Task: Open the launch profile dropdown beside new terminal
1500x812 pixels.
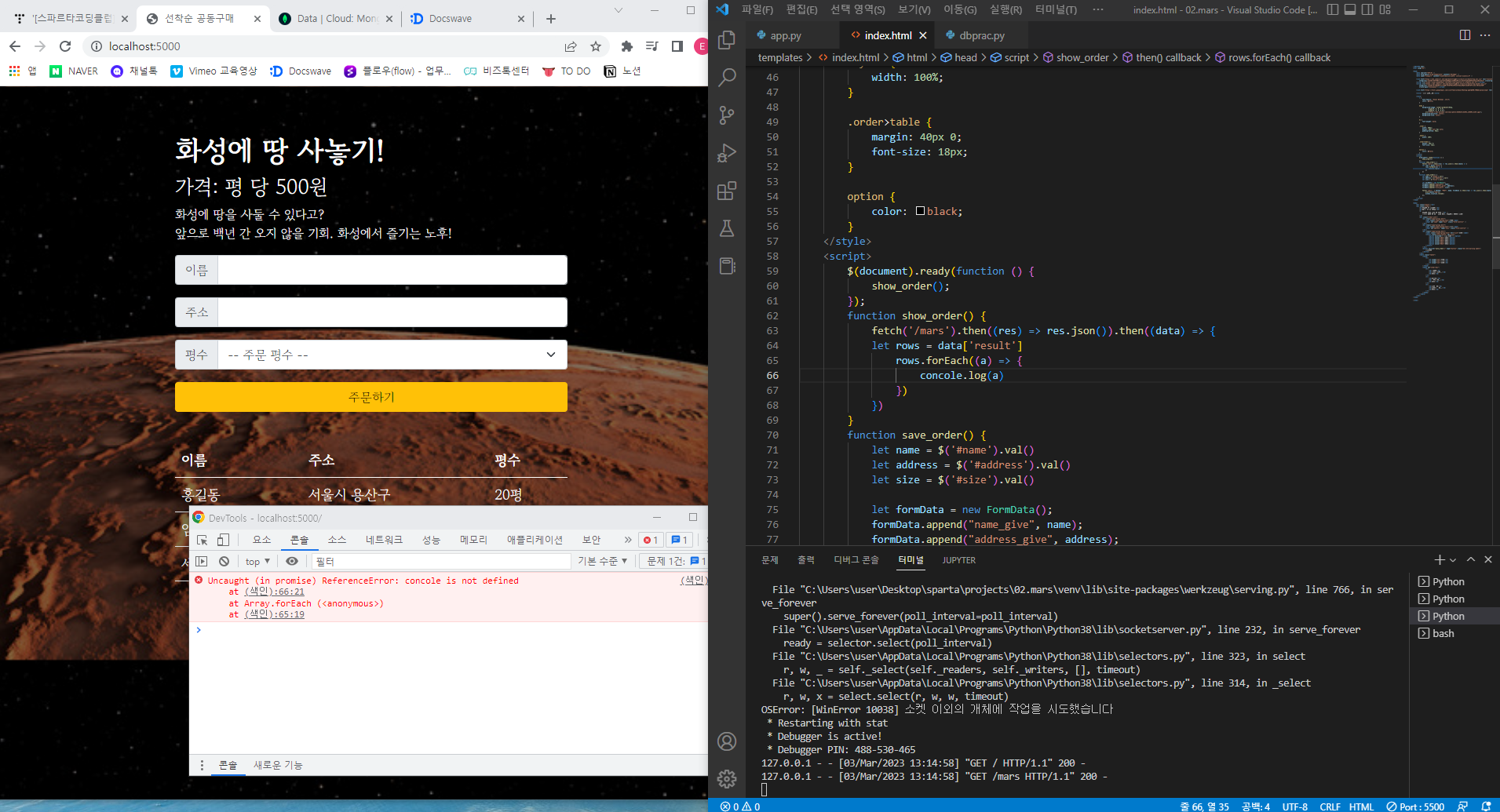Action: pyautogui.click(x=1453, y=560)
